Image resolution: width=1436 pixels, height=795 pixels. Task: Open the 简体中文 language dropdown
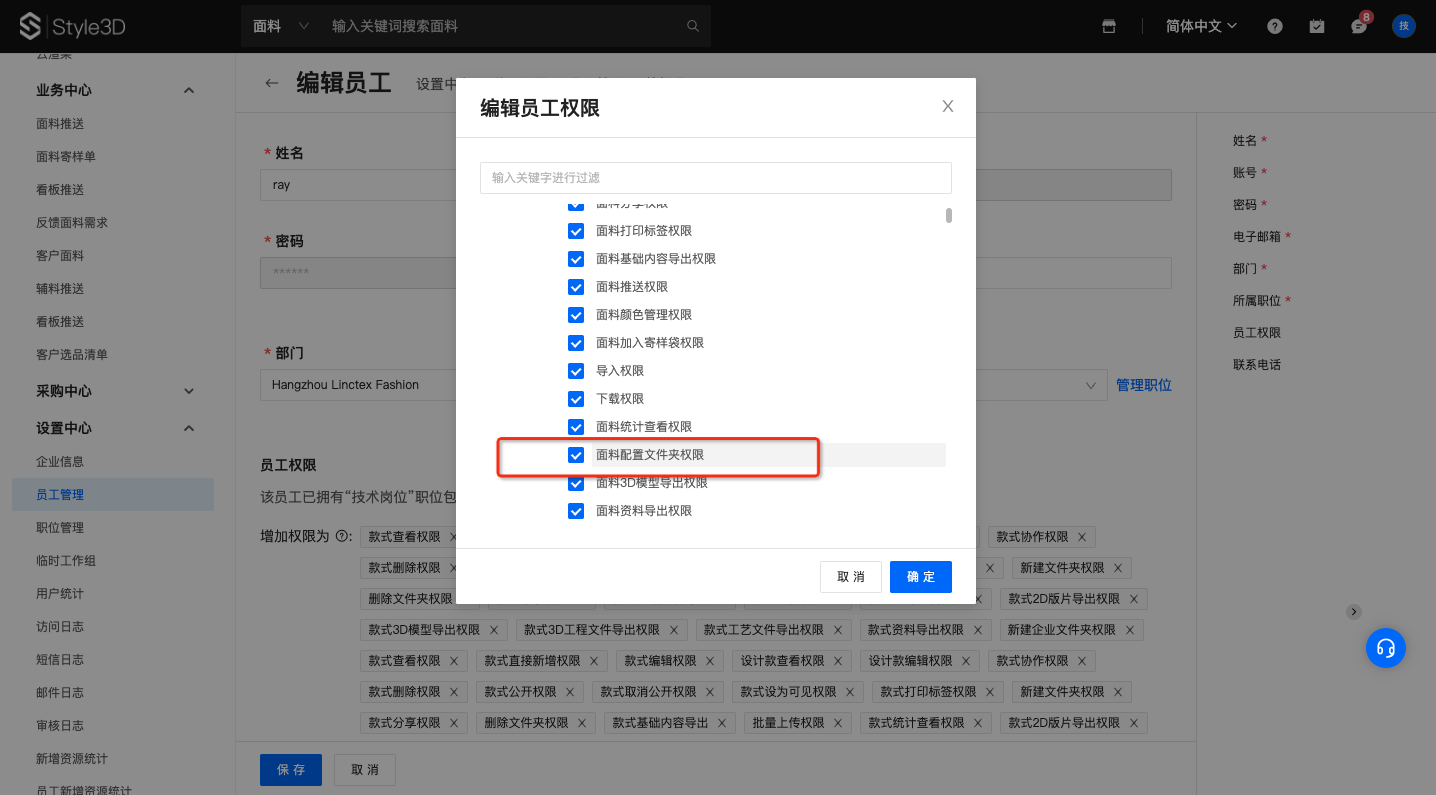[x=1201, y=26]
